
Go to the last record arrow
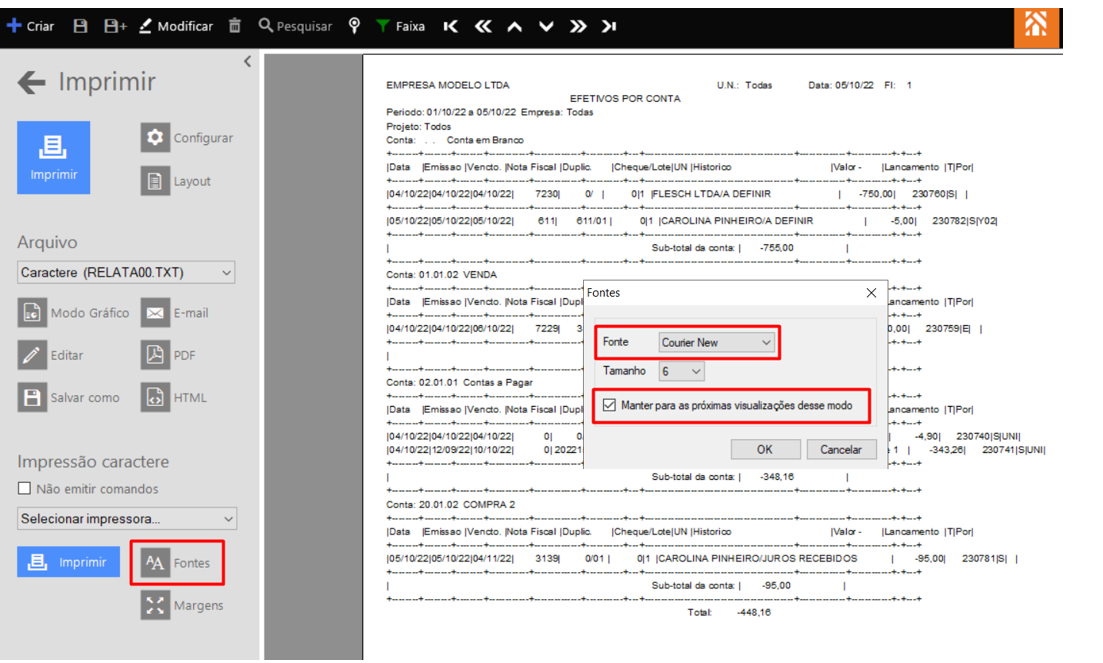609,26
